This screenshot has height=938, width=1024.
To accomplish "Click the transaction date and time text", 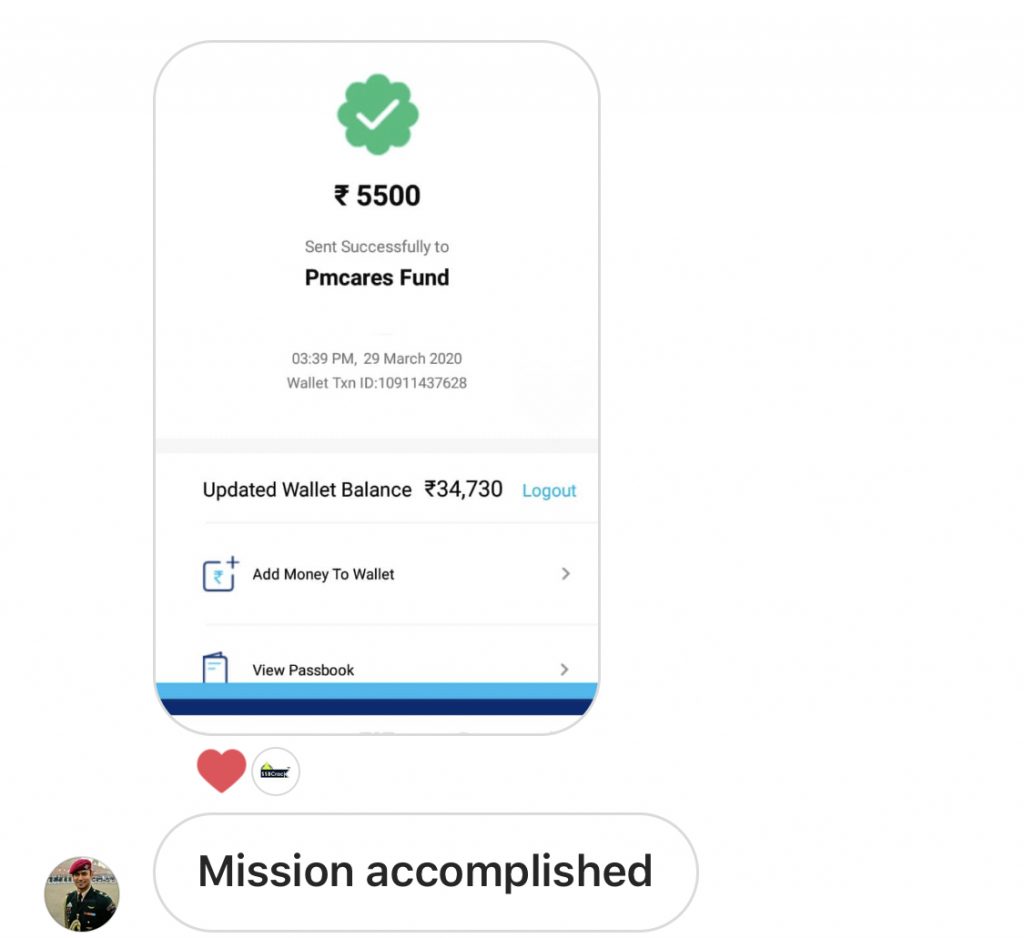I will pos(377,359).
